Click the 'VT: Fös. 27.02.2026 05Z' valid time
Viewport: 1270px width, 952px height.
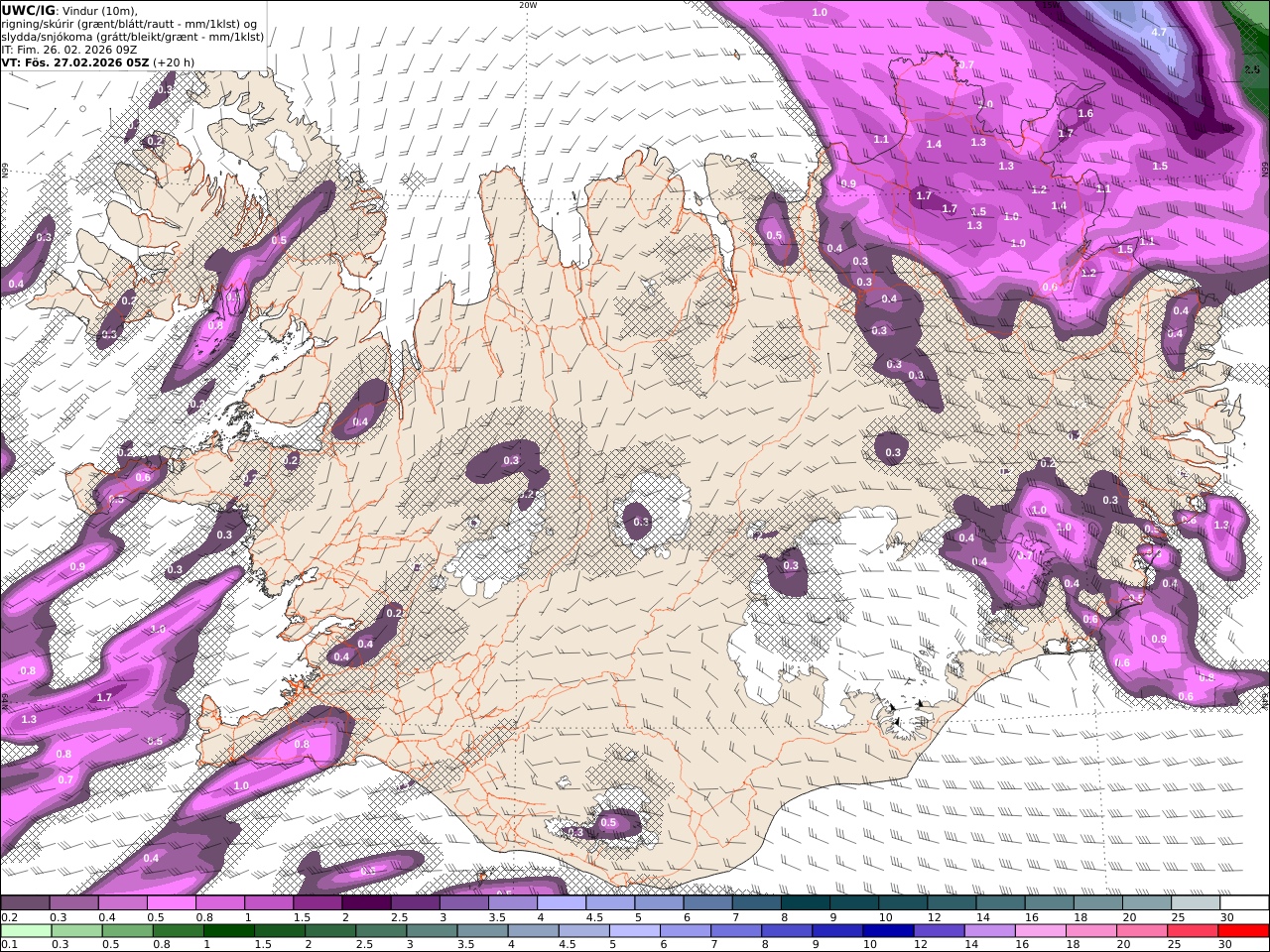75,61
